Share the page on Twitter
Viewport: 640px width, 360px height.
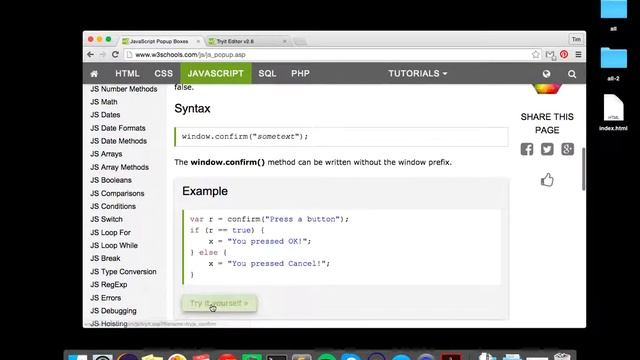point(547,149)
